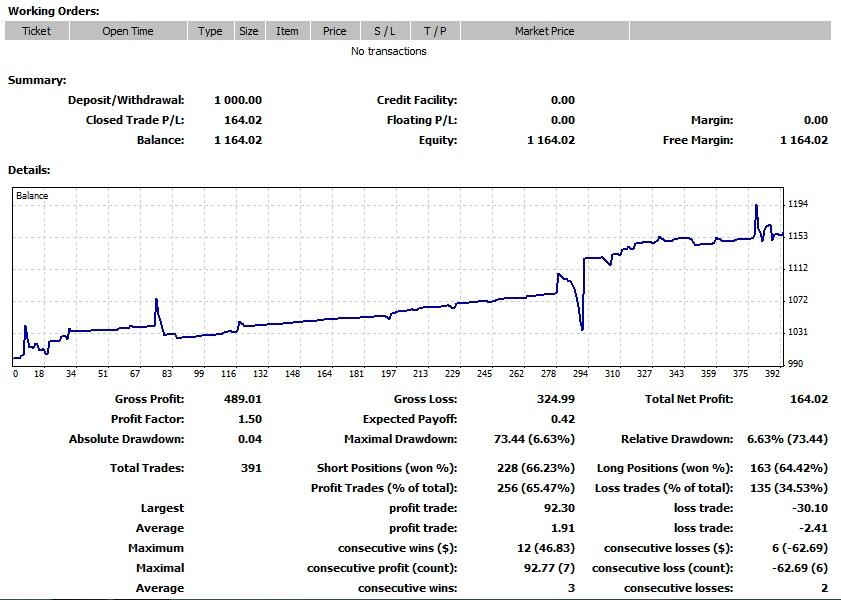
Task: Click the Margin label
Action: coord(712,120)
